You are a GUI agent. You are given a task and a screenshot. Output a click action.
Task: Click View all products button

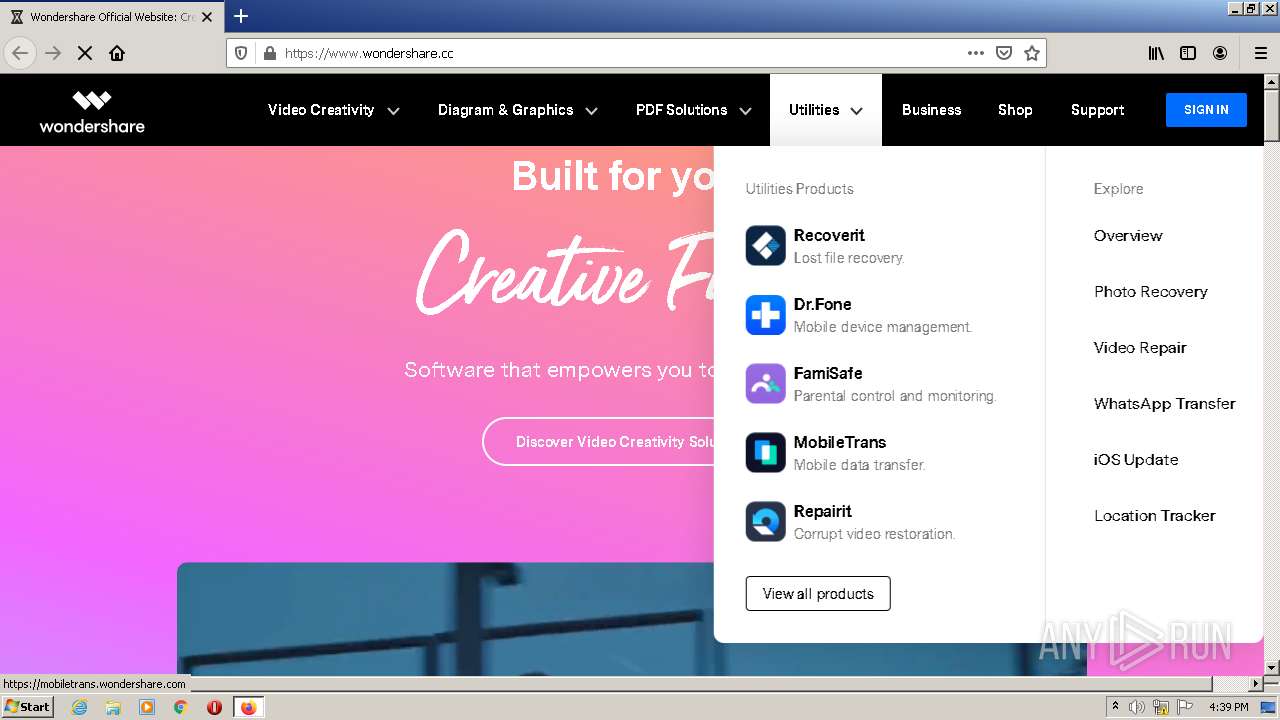click(818, 593)
